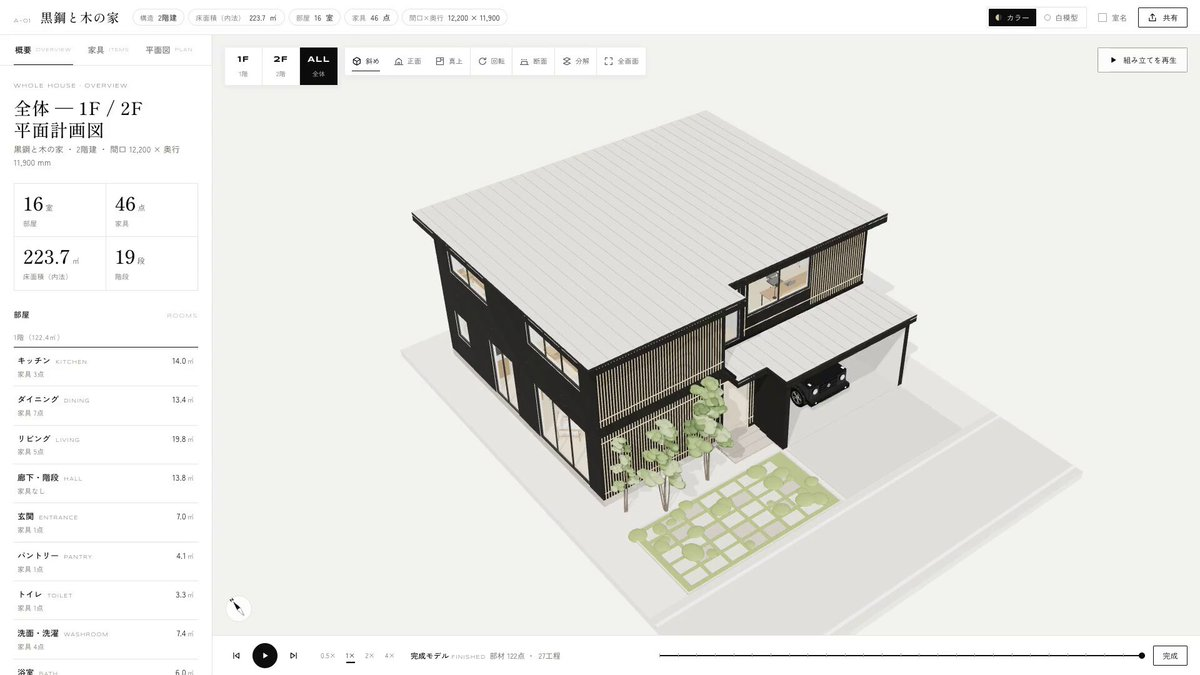Viewport: 1200px width, 675px height.
Task: Click the 完成モデル FINISHED status label
Action: (x=447, y=656)
